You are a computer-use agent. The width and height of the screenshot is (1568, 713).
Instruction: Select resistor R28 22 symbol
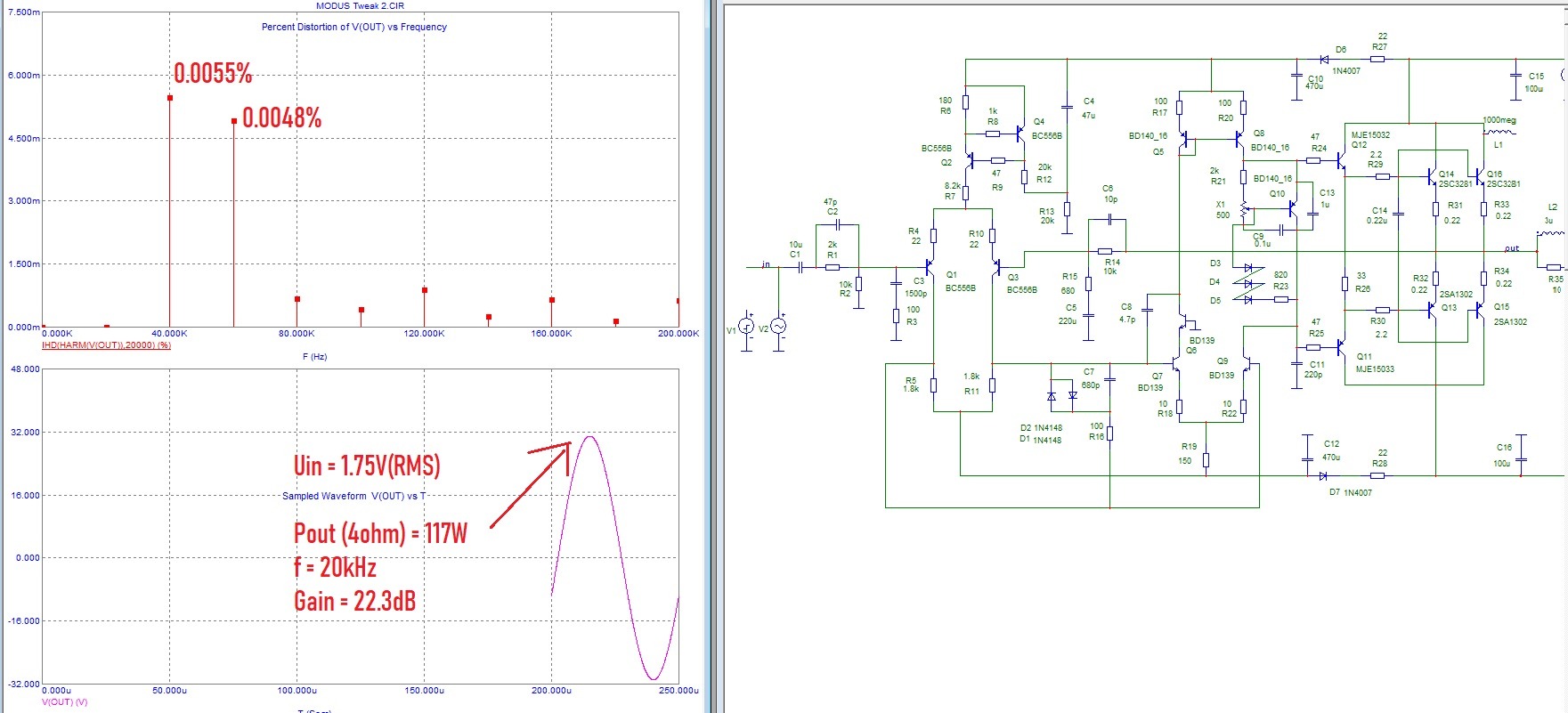click(x=1377, y=475)
